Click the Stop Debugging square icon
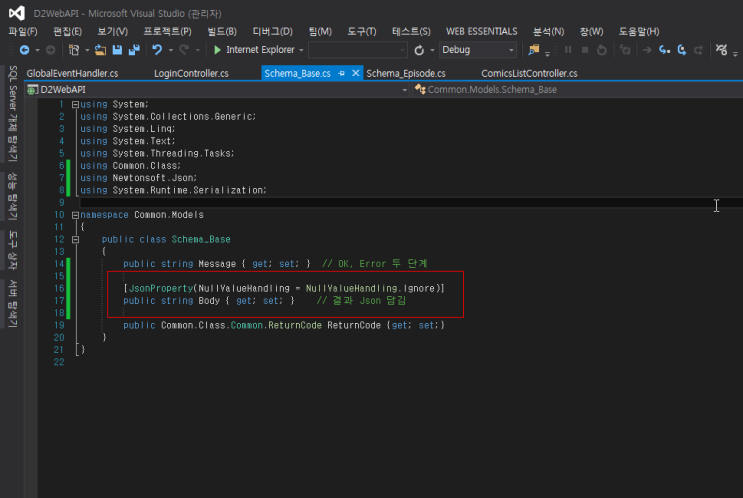This screenshot has width=743, height=498. coord(585,50)
